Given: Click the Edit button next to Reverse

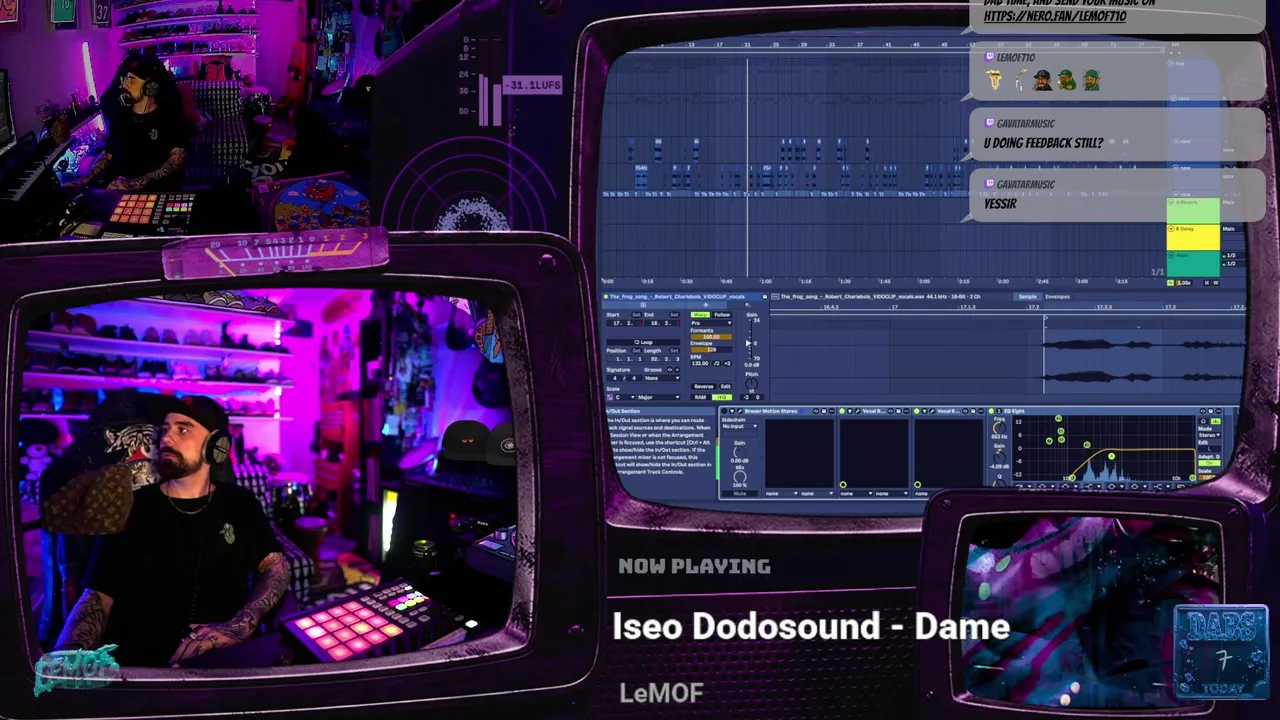Looking at the screenshot, I should pyautogui.click(x=725, y=386).
